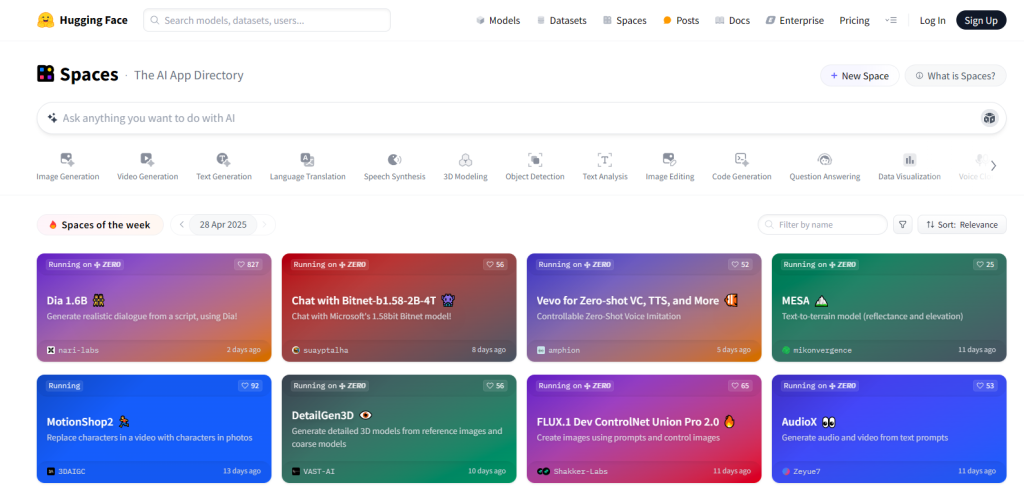
Task: Click the heart likes badge on Dia 1.6B
Action: [x=249, y=265]
